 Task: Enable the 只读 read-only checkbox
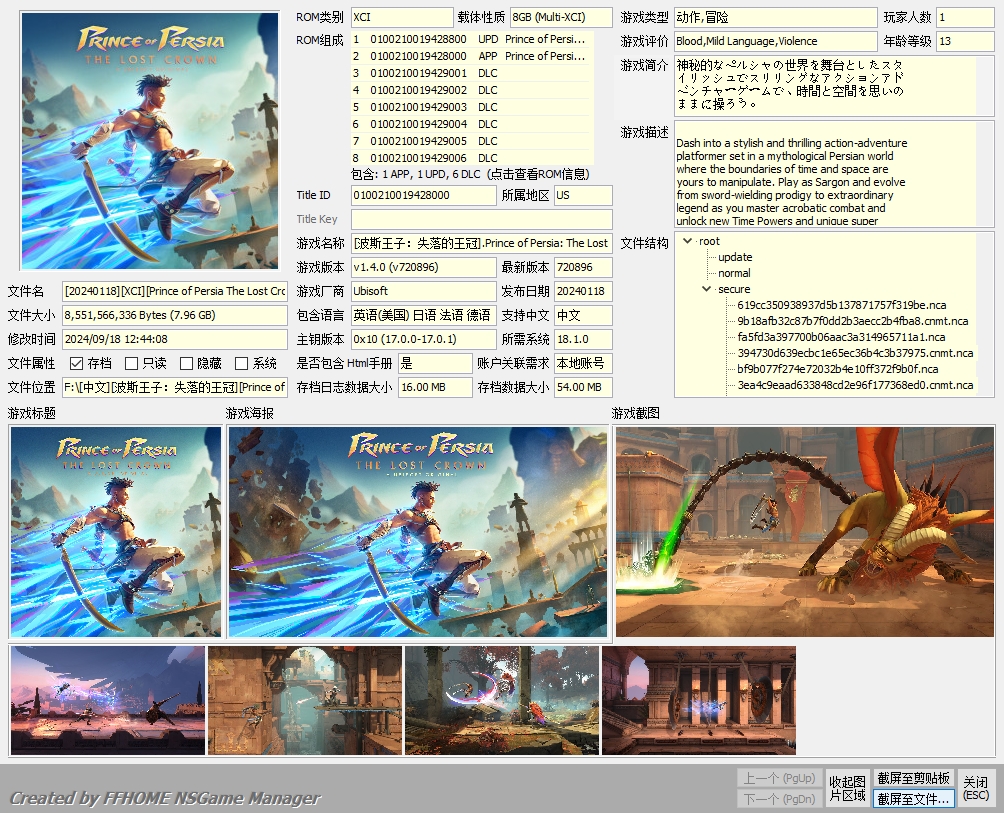tap(132, 364)
